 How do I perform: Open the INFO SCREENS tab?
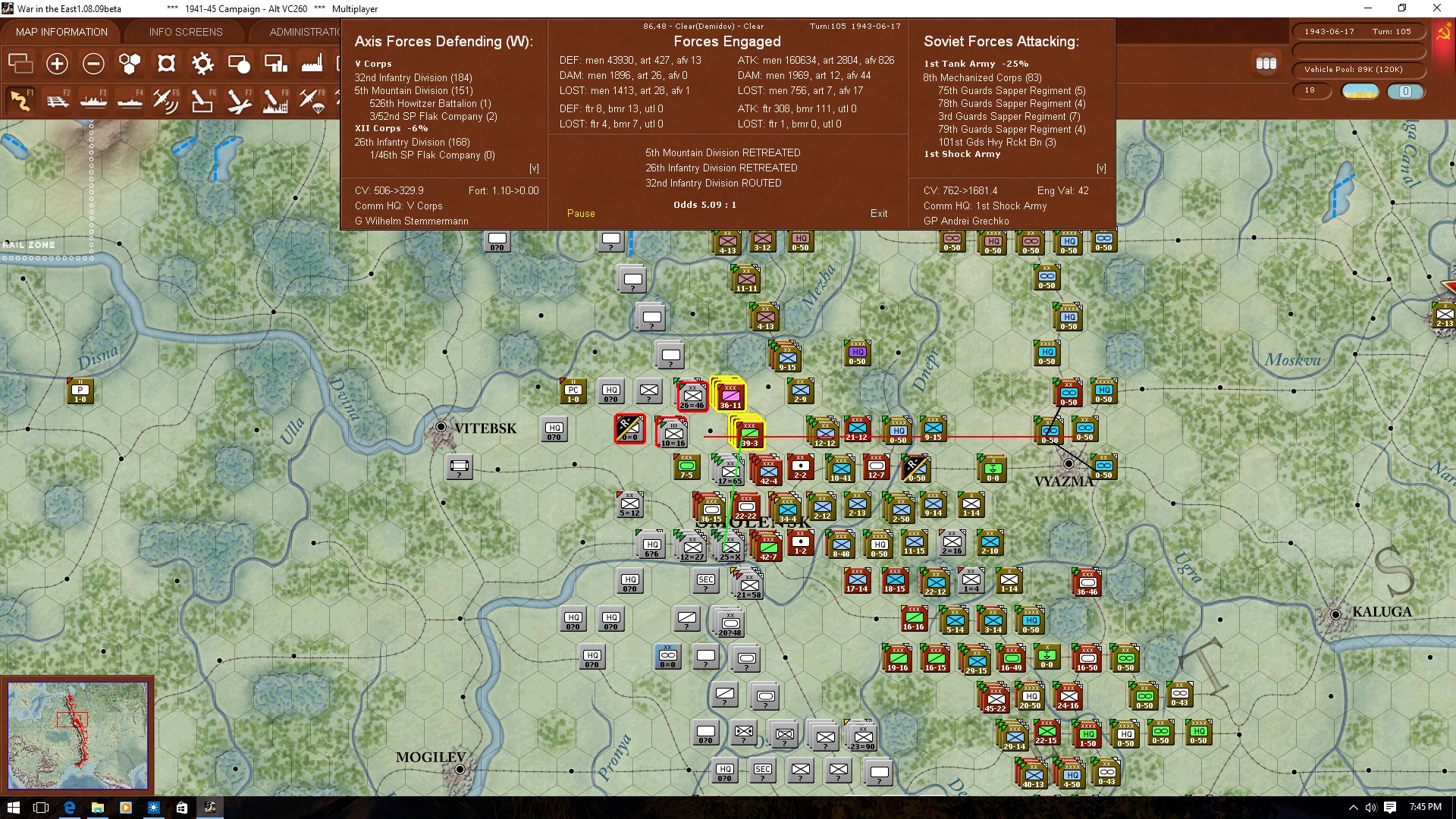(x=186, y=32)
